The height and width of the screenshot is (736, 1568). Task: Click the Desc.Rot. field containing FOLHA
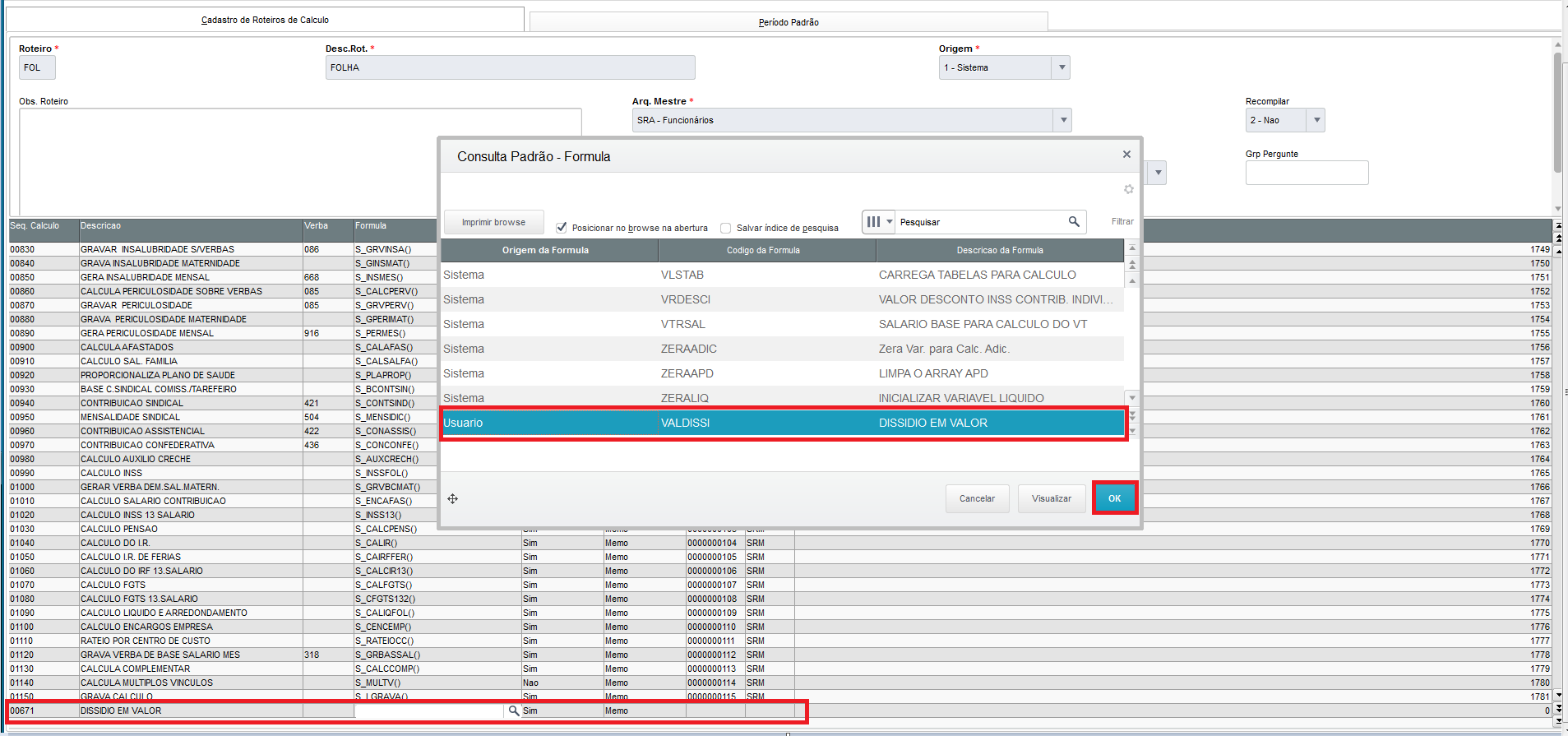[x=510, y=67]
